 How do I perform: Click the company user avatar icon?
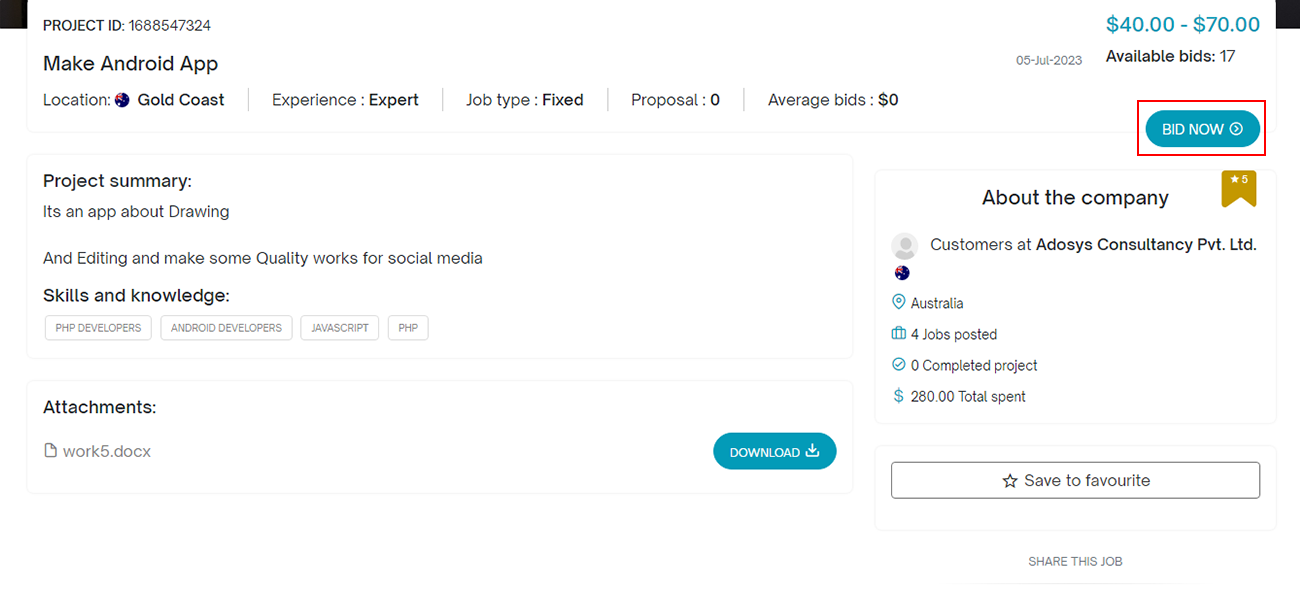pos(904,246)
